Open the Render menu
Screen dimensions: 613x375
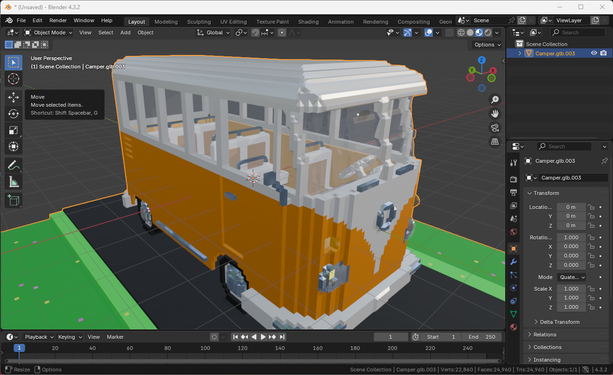point(58,20)
